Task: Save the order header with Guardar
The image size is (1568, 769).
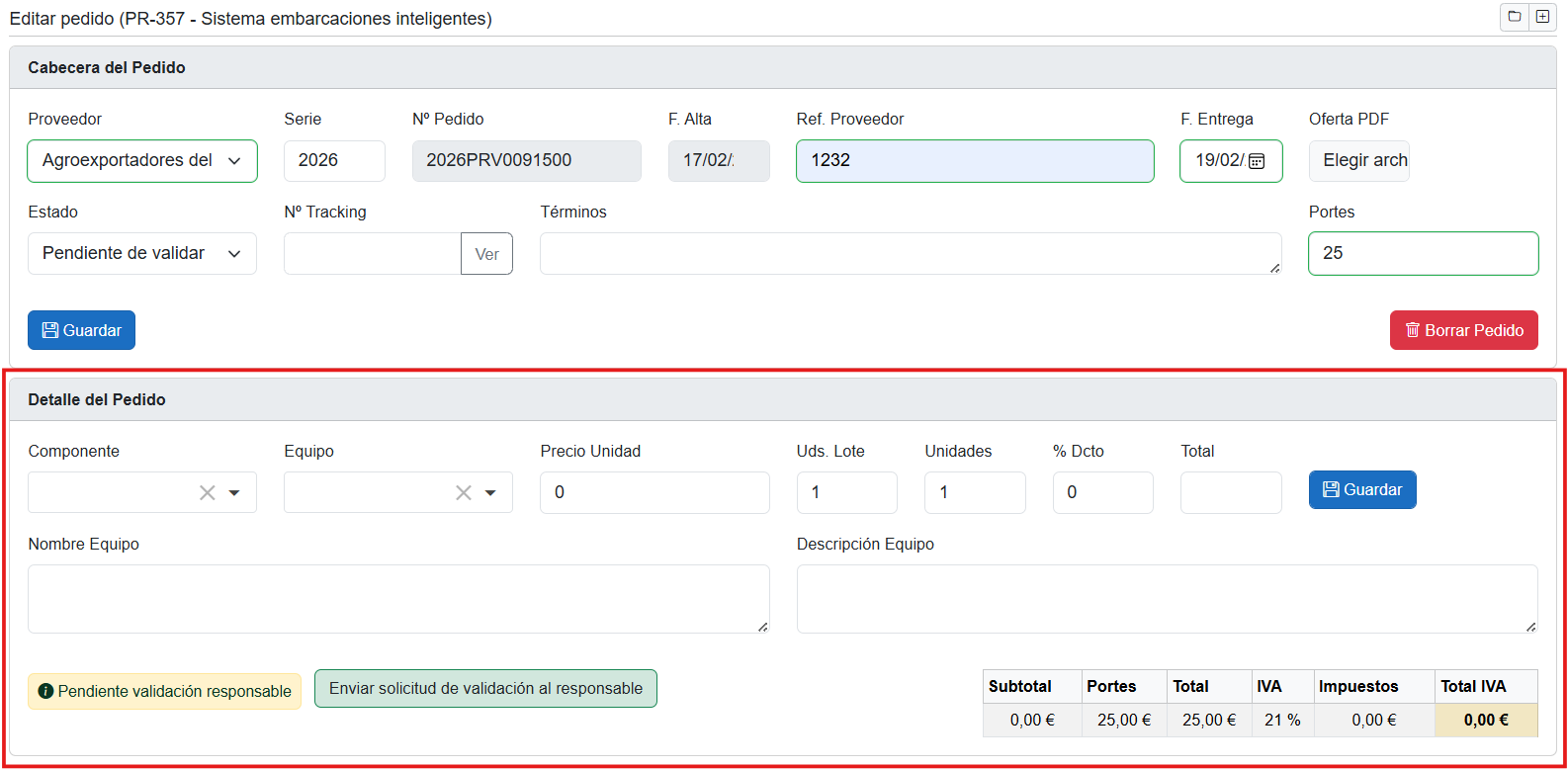Action: pos(81,331)
